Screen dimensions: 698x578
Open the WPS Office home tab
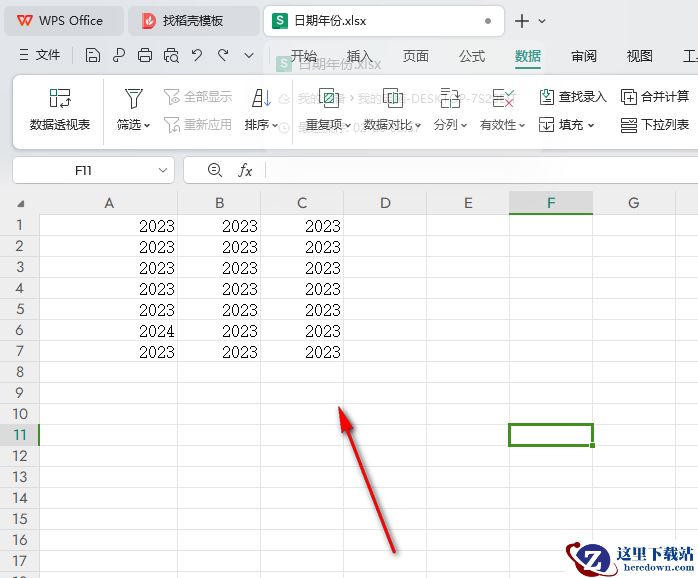click(x=63, y=21)
